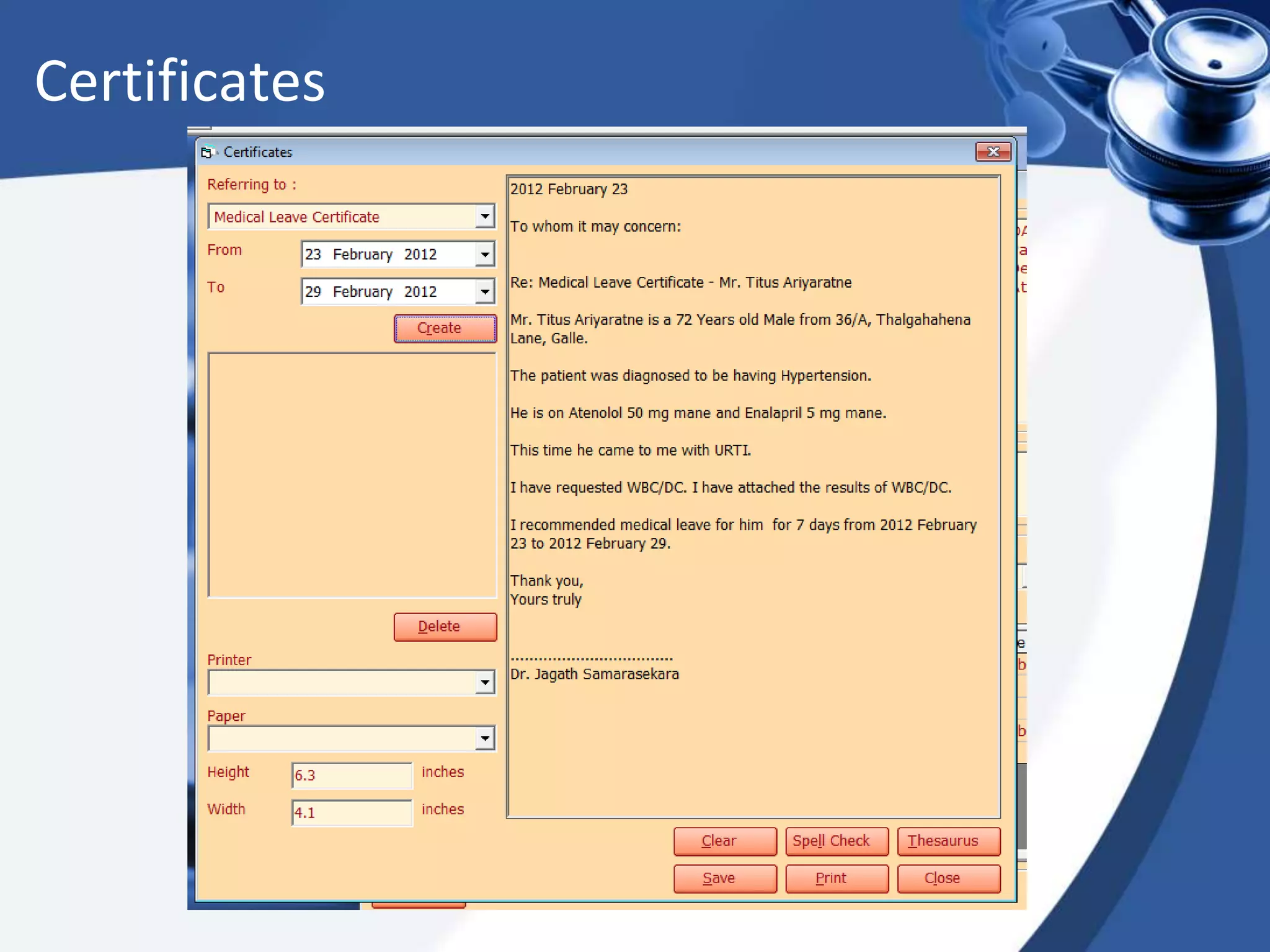
Task: Click the Atenolol 50 mg medication line
Action: pos(698,413)
